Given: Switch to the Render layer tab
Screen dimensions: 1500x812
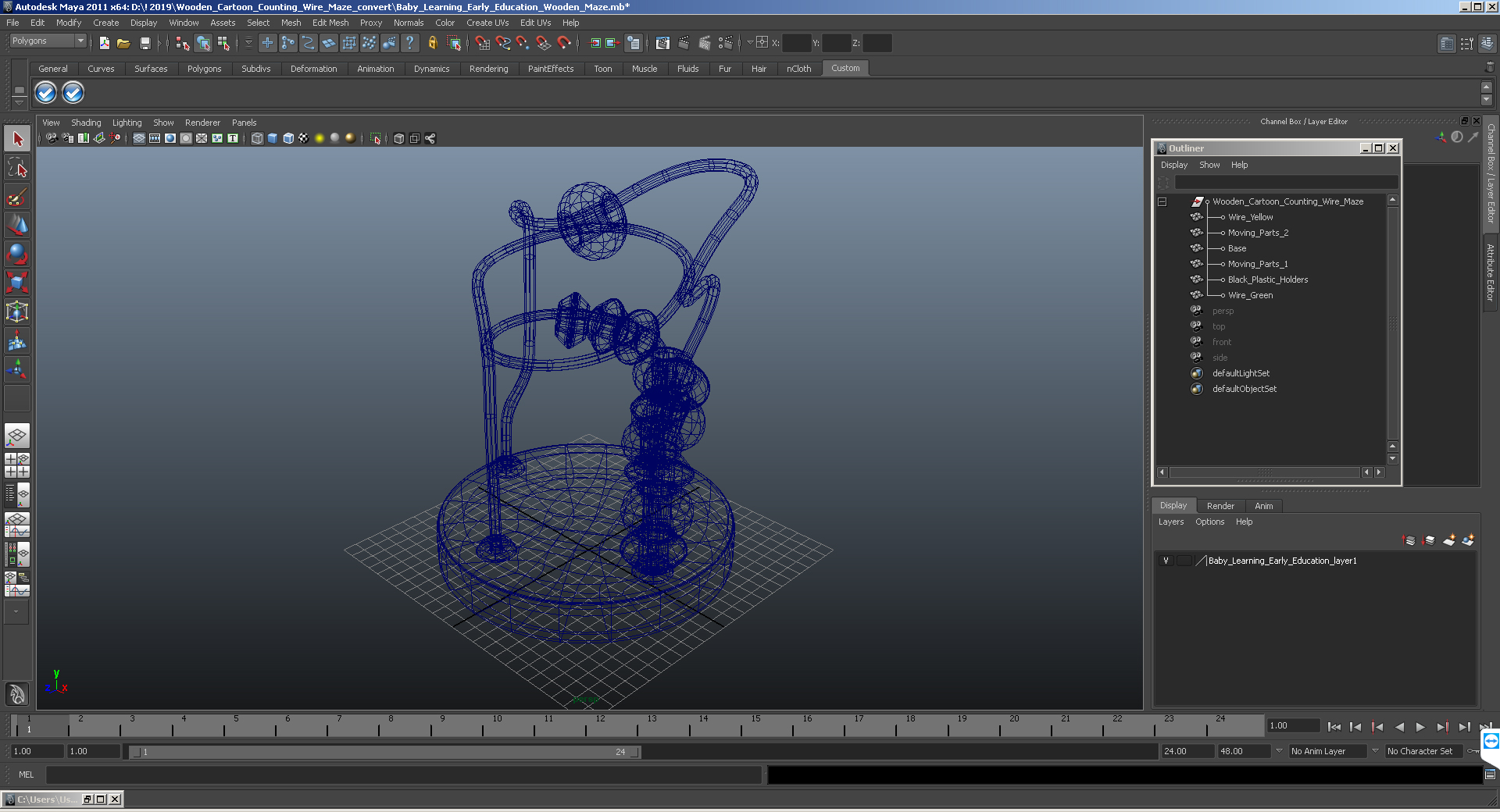Looking at the screenshot, I should (x=1220, y=506).
